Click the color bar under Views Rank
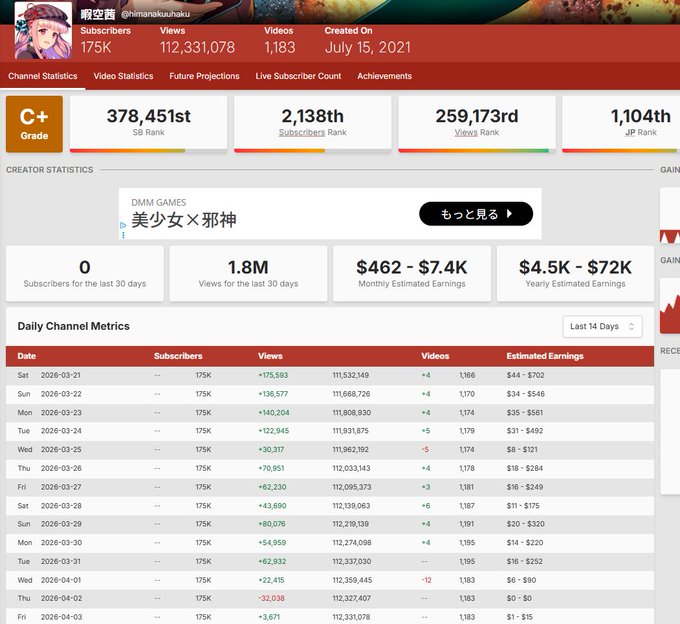Image resolution: width=680 pixels, height=624 pixels. 475,151
